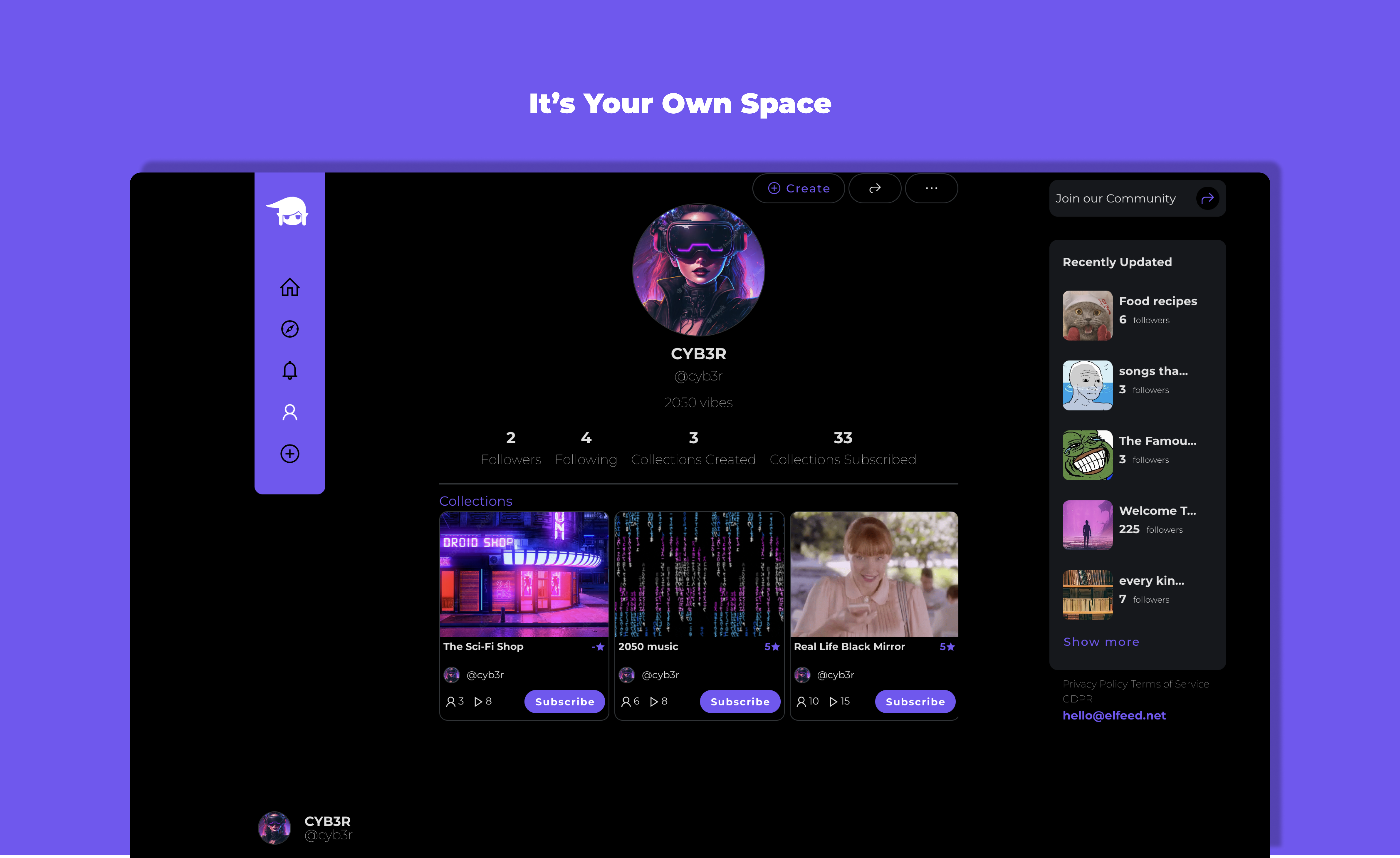This screenshot has height=858, width=1400.
Task: Subscribe to The Sci-Fi Shop collection
Action: (x=564, y=700)
